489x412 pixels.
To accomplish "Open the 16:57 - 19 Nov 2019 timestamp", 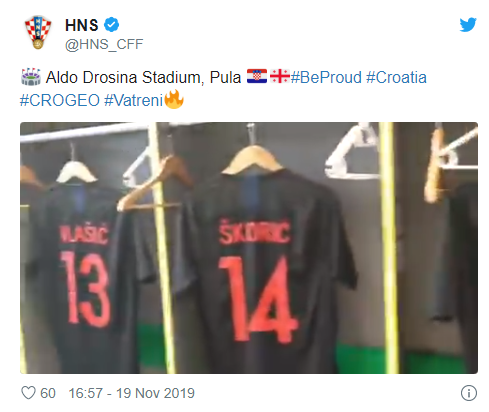I will 132,393.
